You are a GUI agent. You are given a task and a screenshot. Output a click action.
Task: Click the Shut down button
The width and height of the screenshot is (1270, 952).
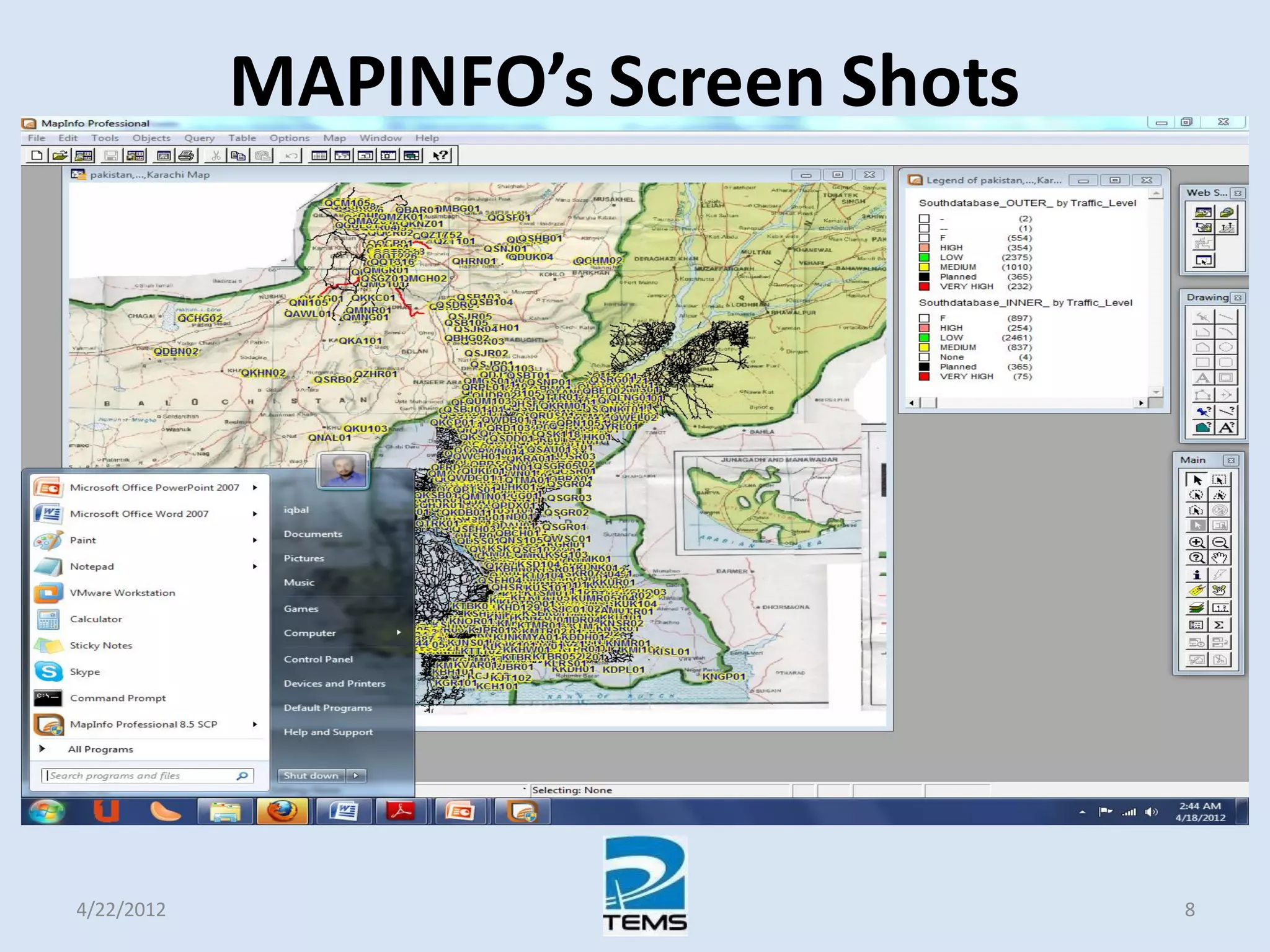click(x=311, y=775)
